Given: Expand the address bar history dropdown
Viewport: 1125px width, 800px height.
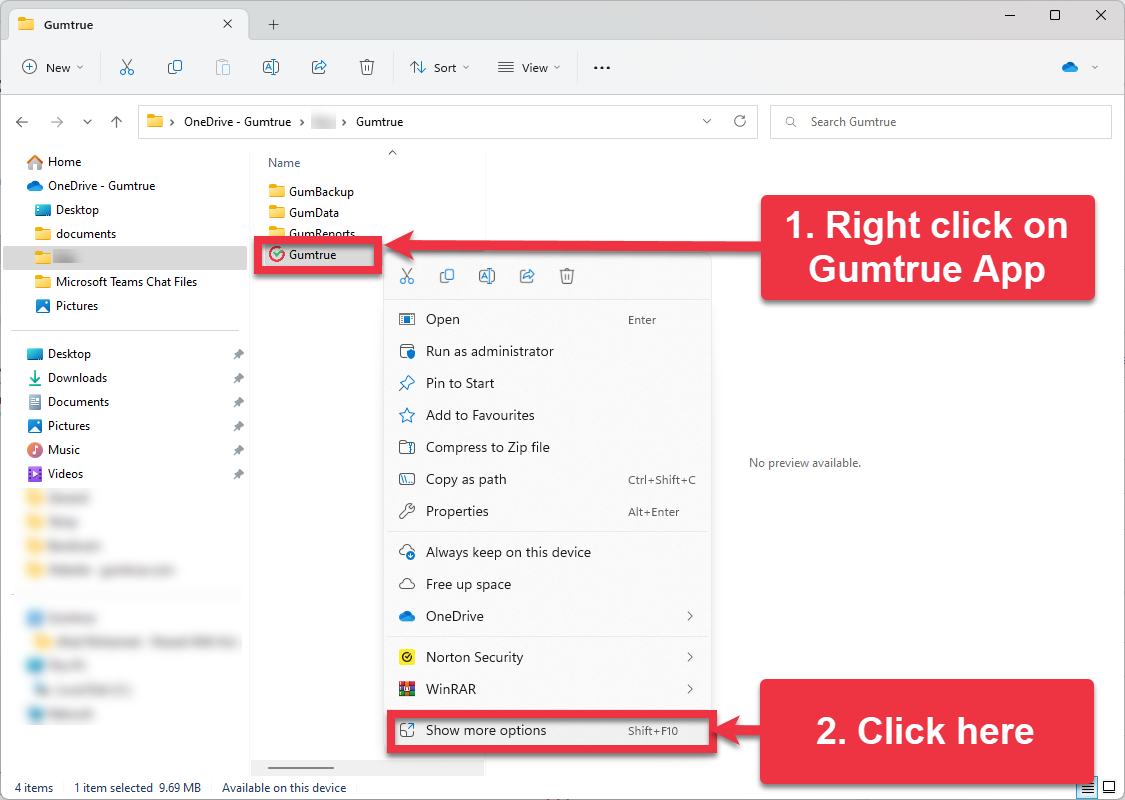Looking at the screenshot, I should (x=707, y=121).
